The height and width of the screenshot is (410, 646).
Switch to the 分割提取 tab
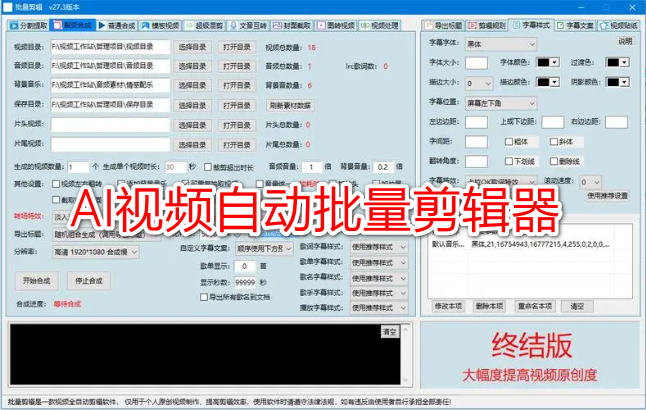[x=28, y=26]
